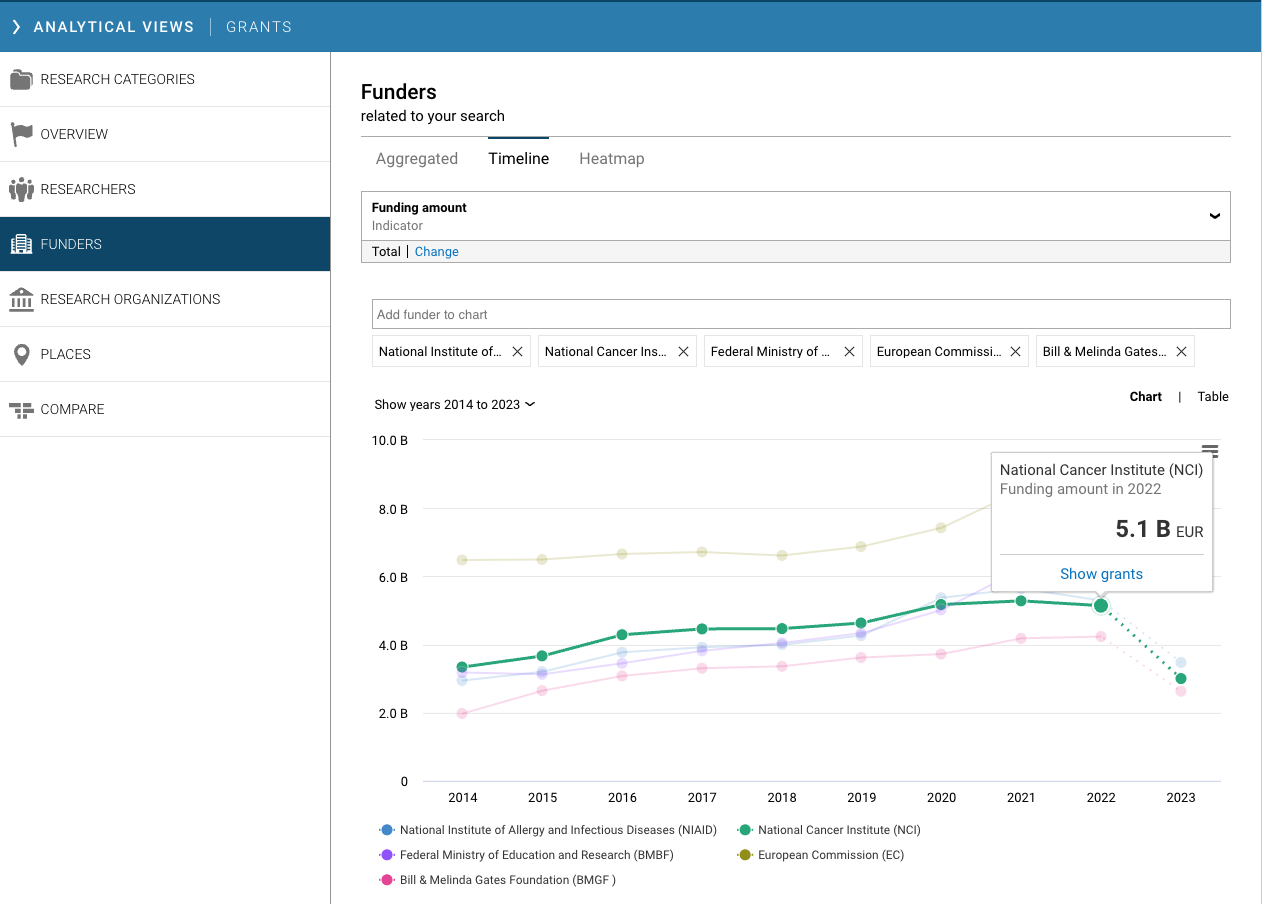Open the chart hamburger menu icon

tap(1210, 451)
